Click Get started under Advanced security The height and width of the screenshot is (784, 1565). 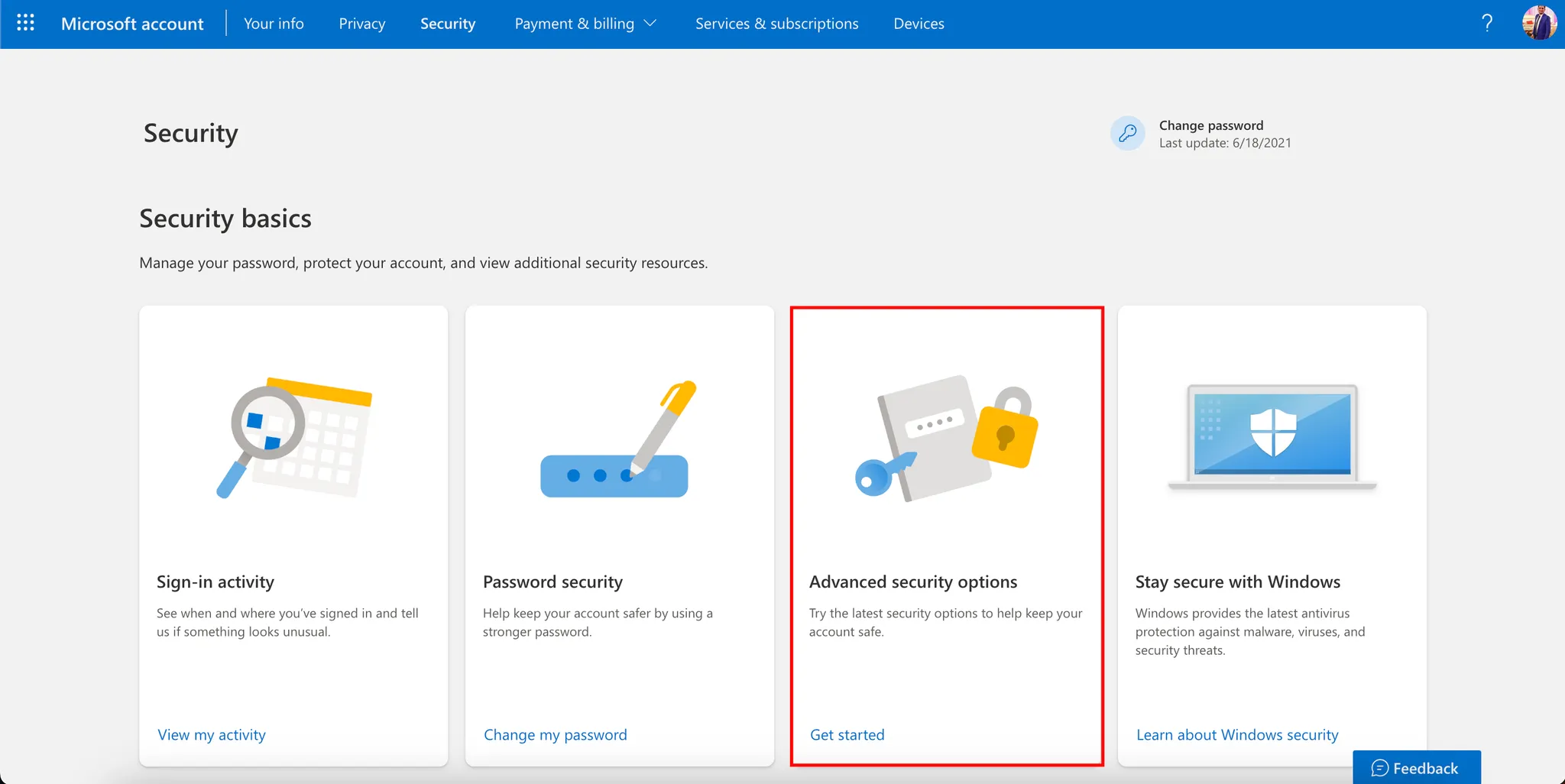click(x=847, y=734)
